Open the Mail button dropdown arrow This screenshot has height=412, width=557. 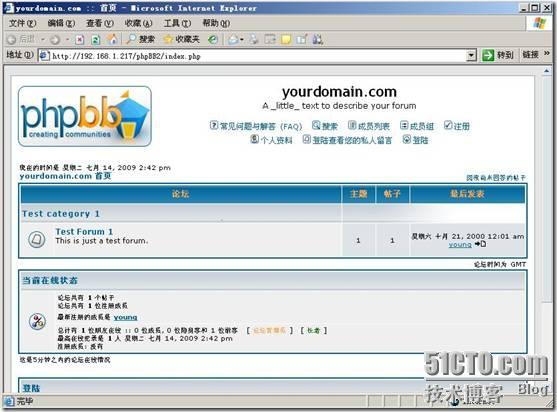pos(242,39)
